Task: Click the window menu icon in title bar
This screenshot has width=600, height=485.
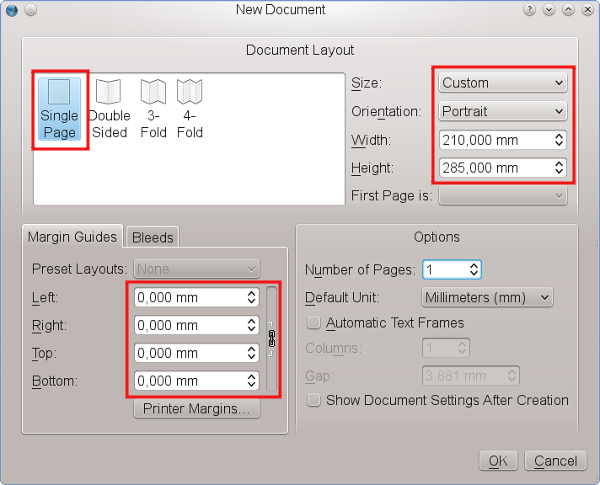Action: pos(11,10)
